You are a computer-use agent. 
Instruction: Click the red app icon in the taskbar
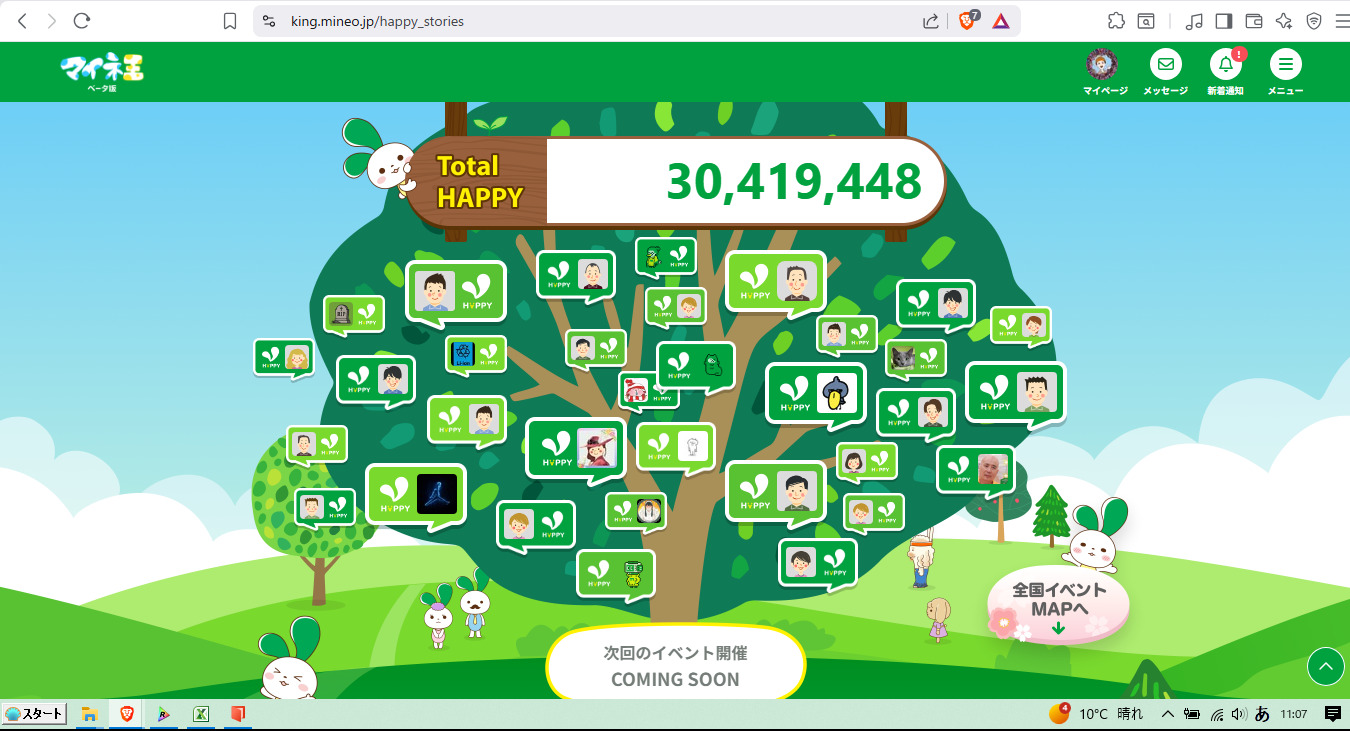point(237,714)
